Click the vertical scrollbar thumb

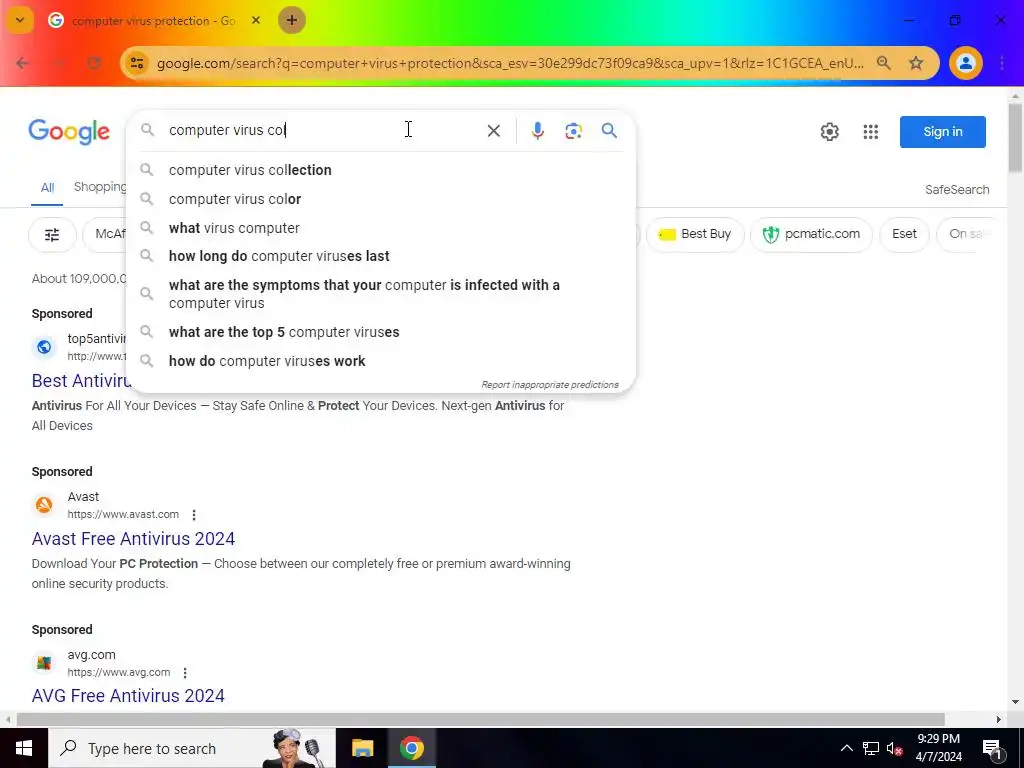pyautogui.click(x=1015, y=137)
